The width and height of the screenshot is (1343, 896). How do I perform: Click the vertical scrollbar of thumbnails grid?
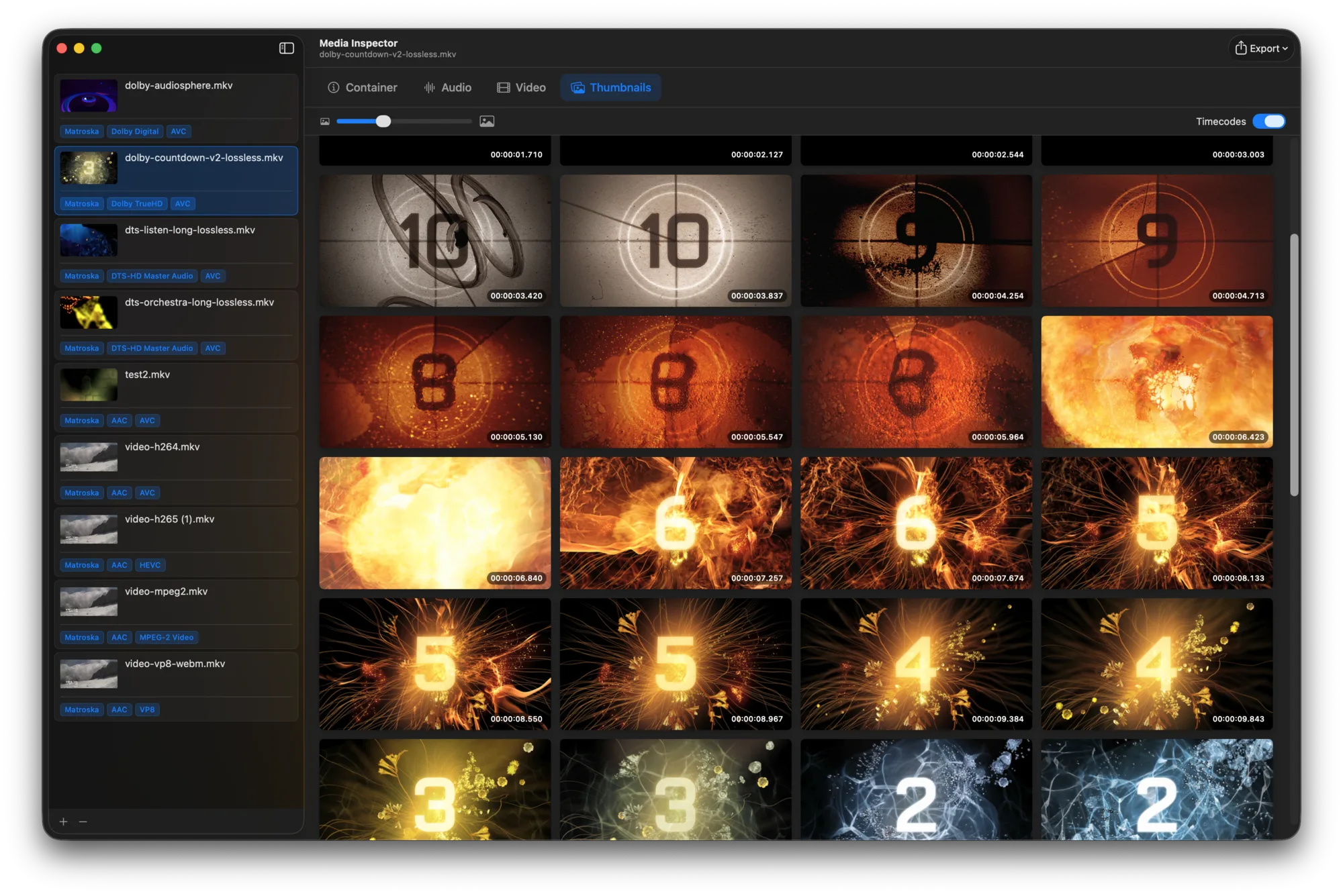pos(1294,365)
